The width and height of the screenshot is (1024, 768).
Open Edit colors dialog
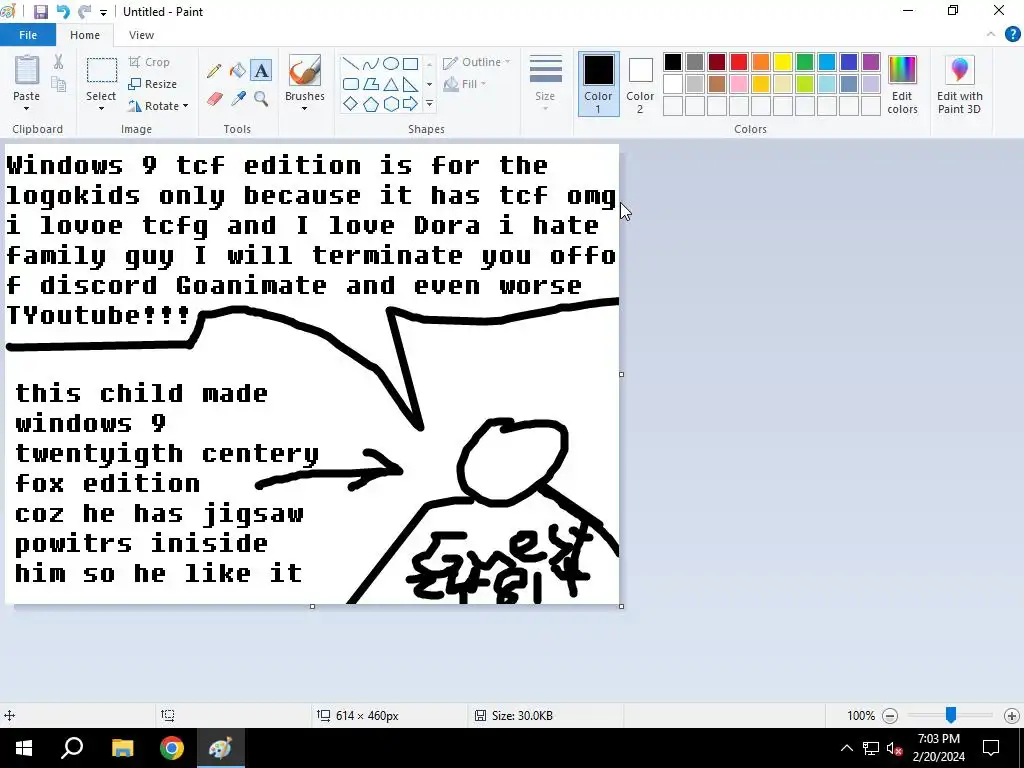click(903, 85)
